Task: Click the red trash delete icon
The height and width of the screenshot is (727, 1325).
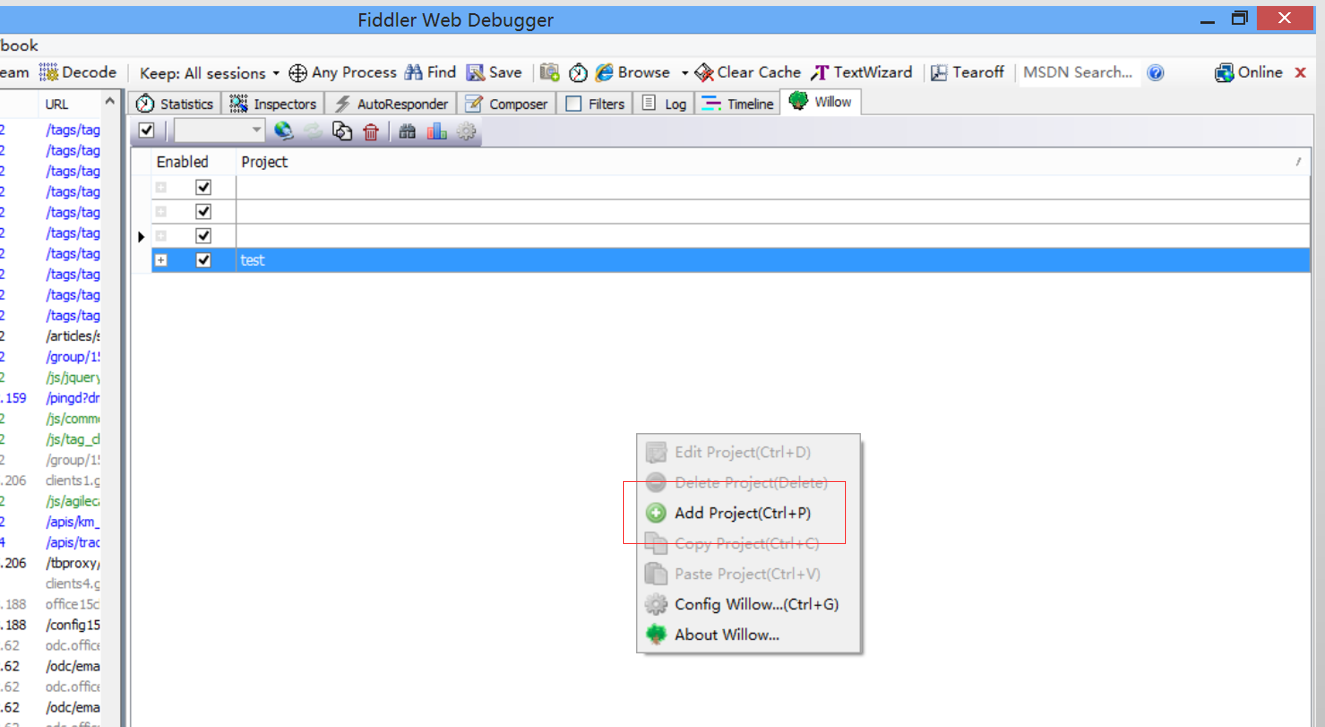Action: click(x=371, y=131)
